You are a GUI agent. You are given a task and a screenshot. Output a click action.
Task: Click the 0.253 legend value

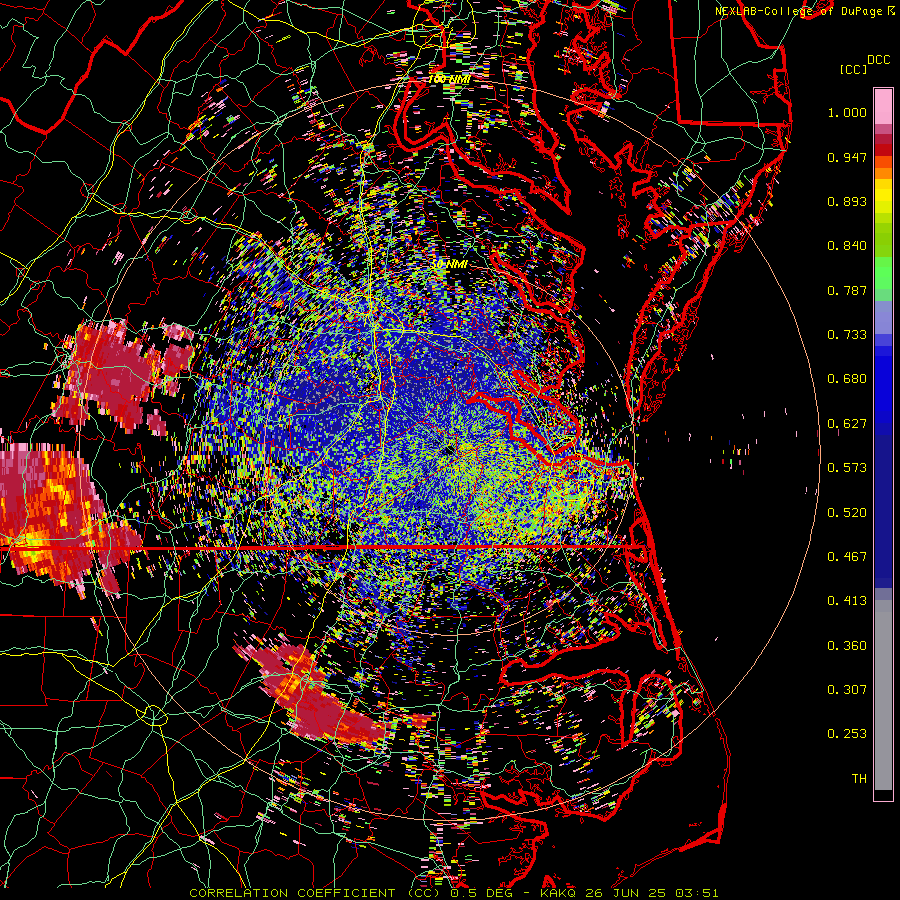point(847,734)
